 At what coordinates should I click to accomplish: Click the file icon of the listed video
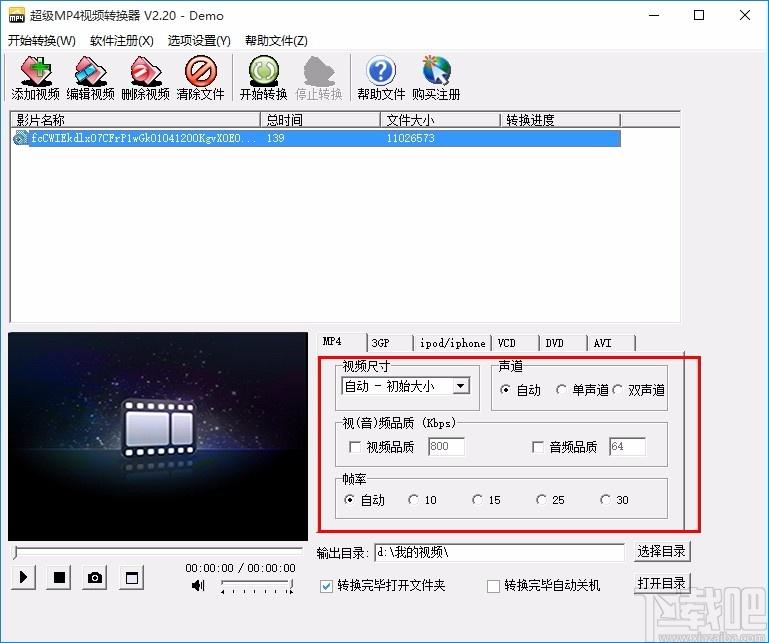[21, 138]
